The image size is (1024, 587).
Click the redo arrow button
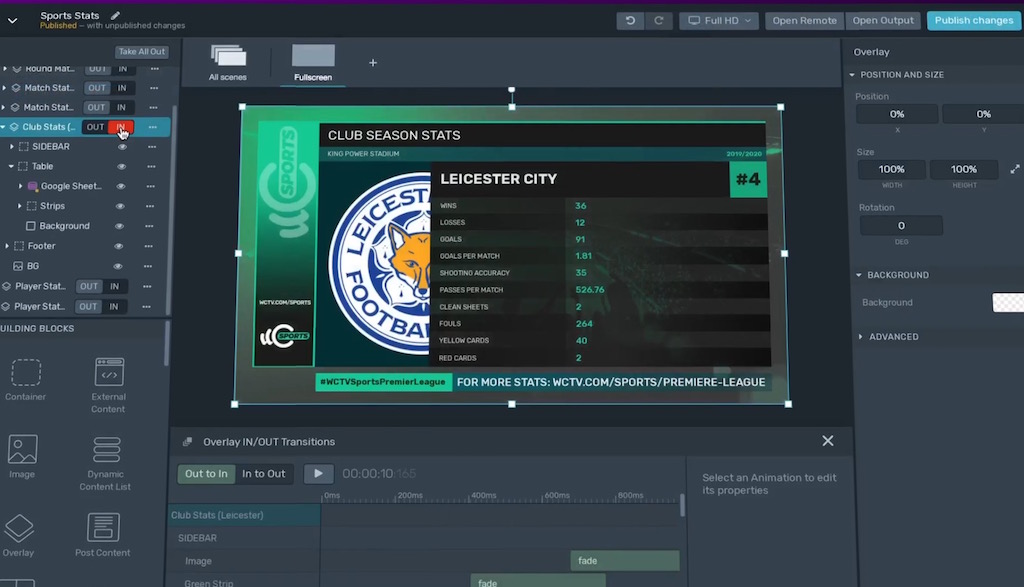point(658,20)
